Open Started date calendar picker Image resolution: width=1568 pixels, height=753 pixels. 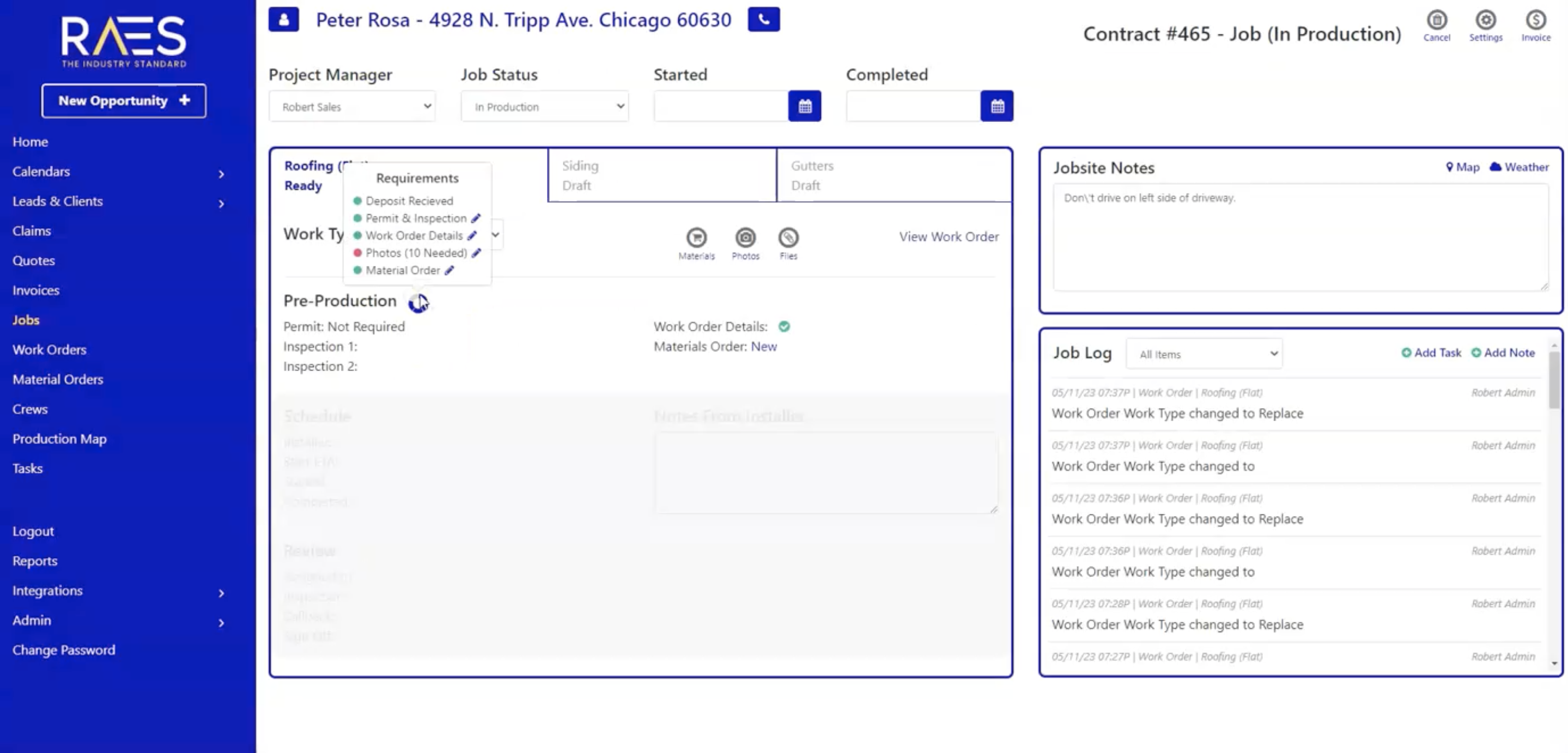804,107
